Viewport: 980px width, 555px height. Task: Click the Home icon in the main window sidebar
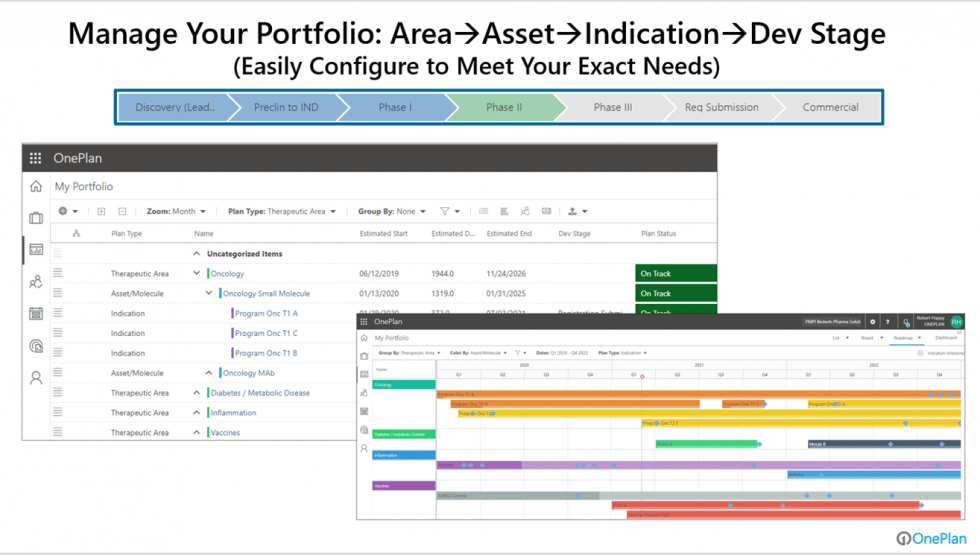[36, 186]
